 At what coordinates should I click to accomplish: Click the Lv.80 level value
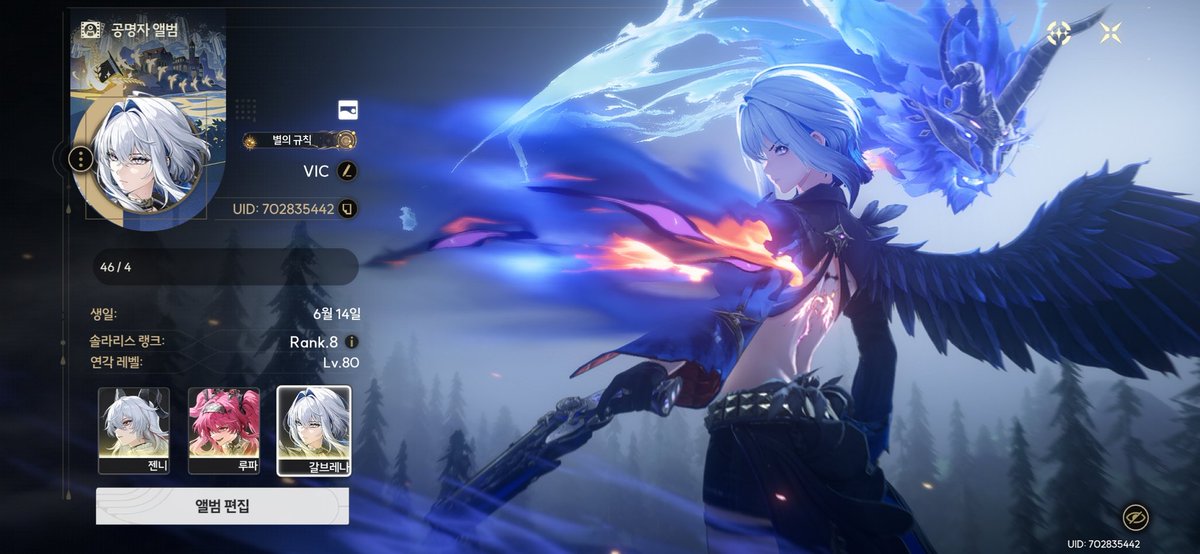(x=341, y=363)
